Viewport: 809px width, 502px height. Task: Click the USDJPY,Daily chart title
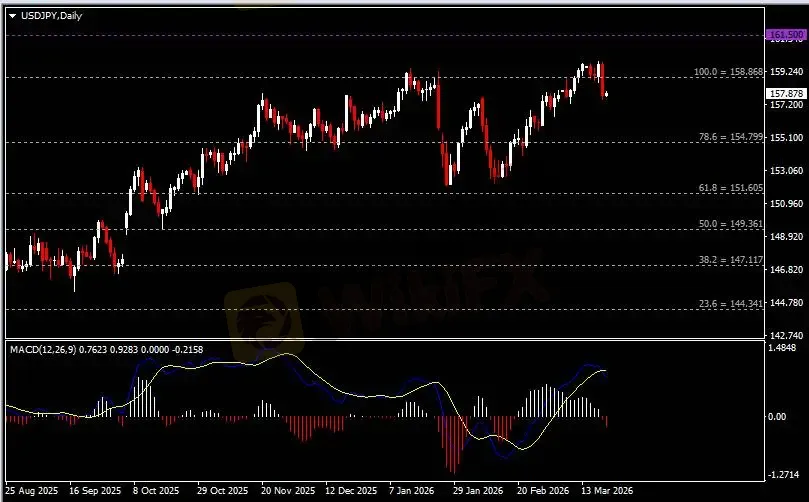[49, 15]
